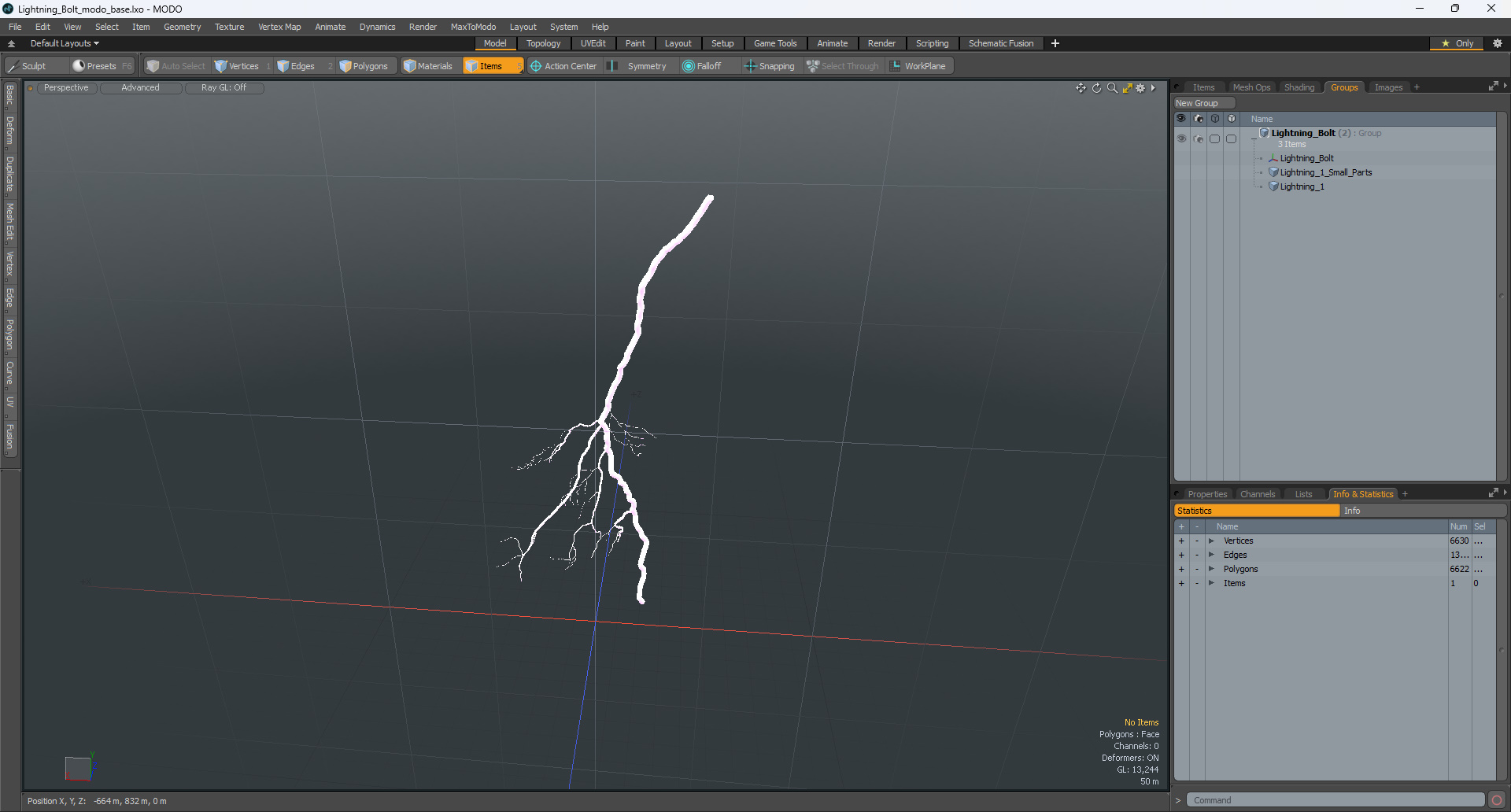
Task: Add a new layout tab with plus
Action: pyautogui.click(x=1055, y=43)
